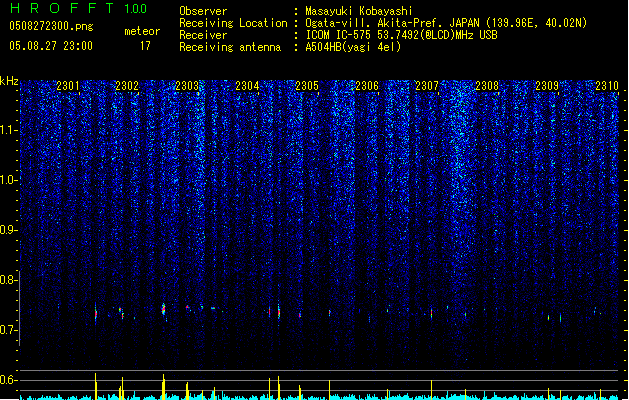The height and width of the screenshot is (400, 629).
Task: Click the 2310 time marker
Action: point(607,86)
